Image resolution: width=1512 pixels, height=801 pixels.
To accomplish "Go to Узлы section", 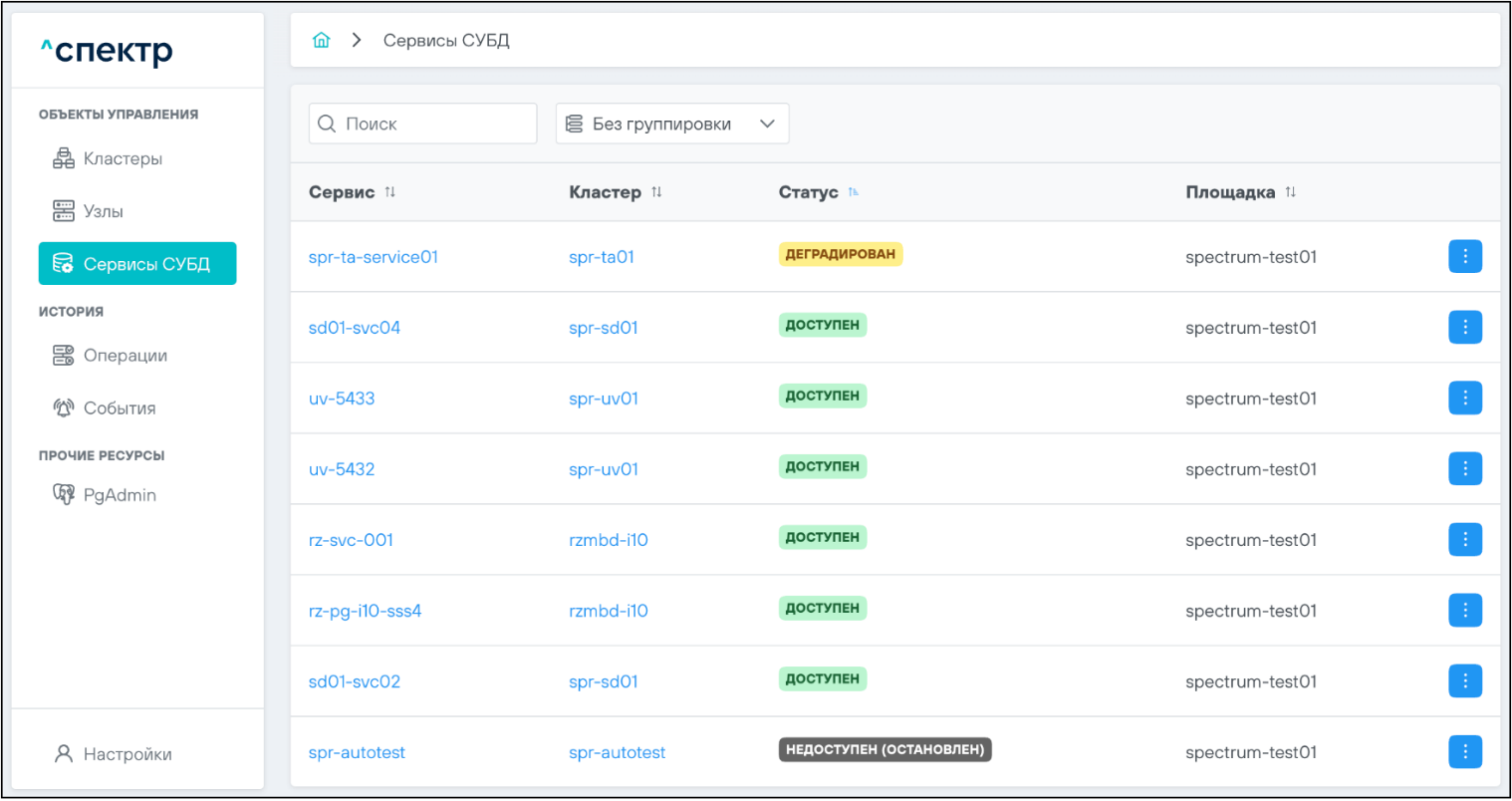I will tap(103, 211).
